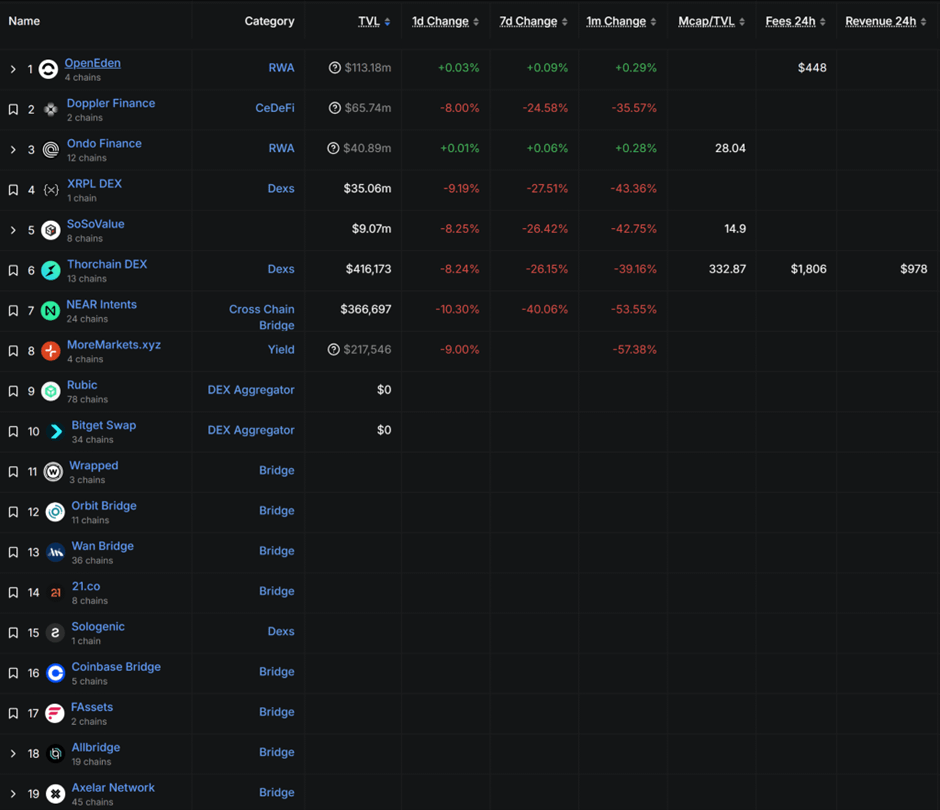This screenshot has width=940, height=810.
Task: Open the Wan Bridge protocol link
Action: pyautogui.click(x=102, y=546)
